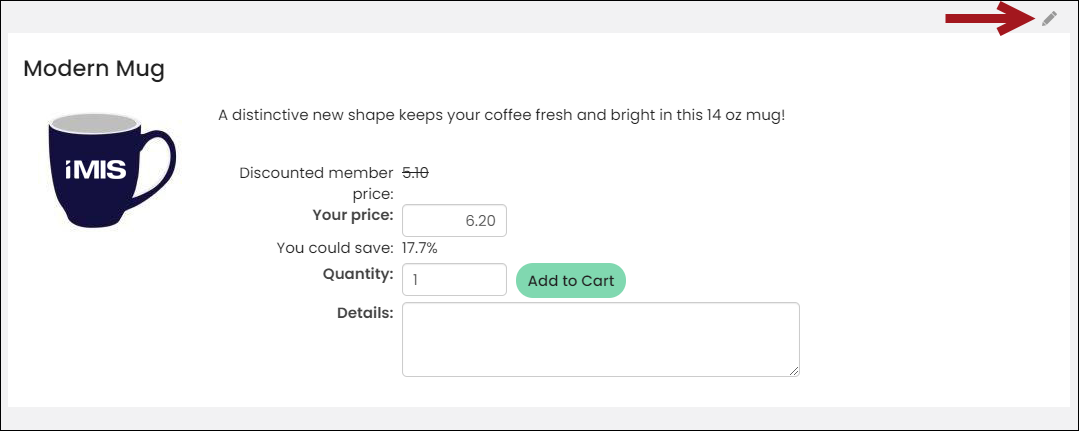Click the mug description text
Viewport: 1079px width, 431px height.
coord(502,114)
